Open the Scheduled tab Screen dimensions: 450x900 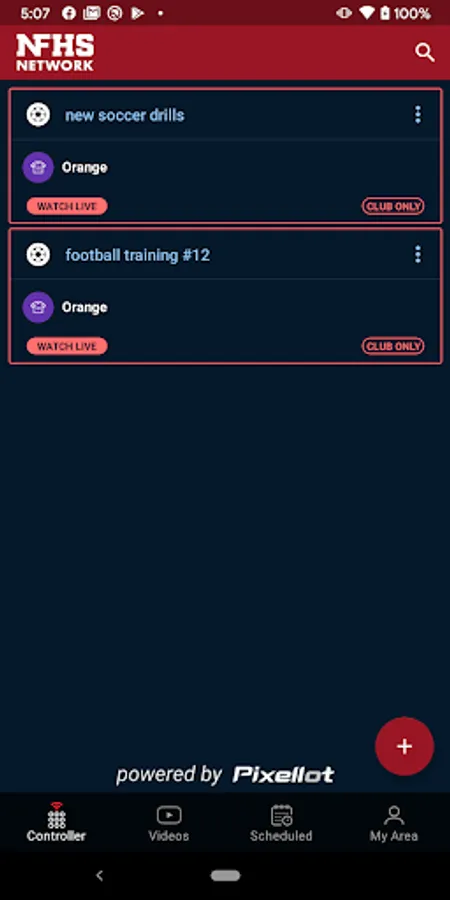pyautogui.click(x=281, y=823)
